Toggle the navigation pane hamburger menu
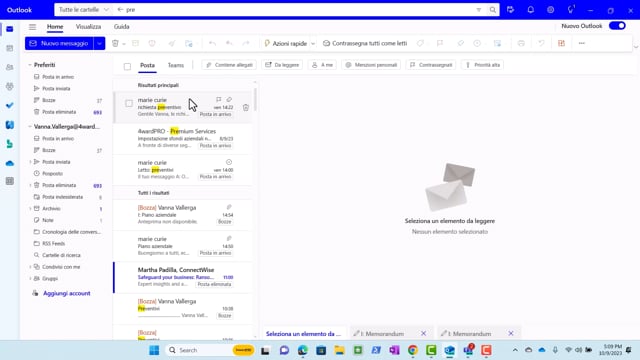 pos(32,27)
